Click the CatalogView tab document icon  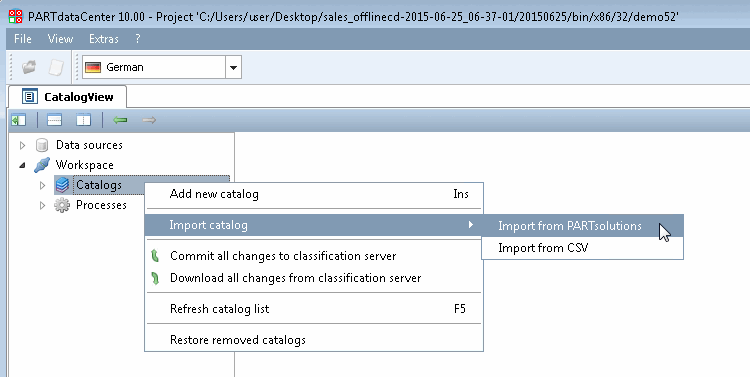pos(30,97)
